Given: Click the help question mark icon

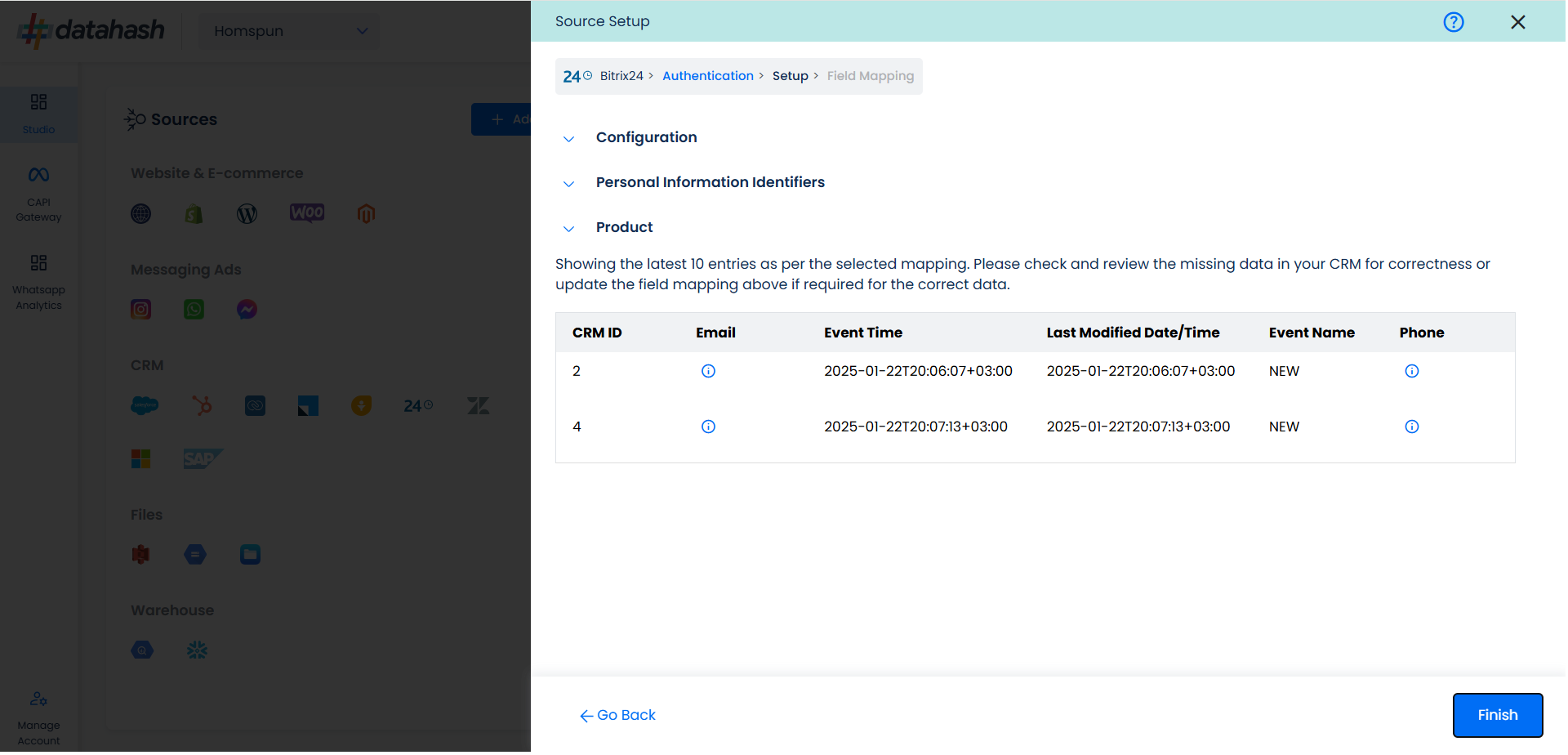Looking at the screenshot, I should 1453,22.
